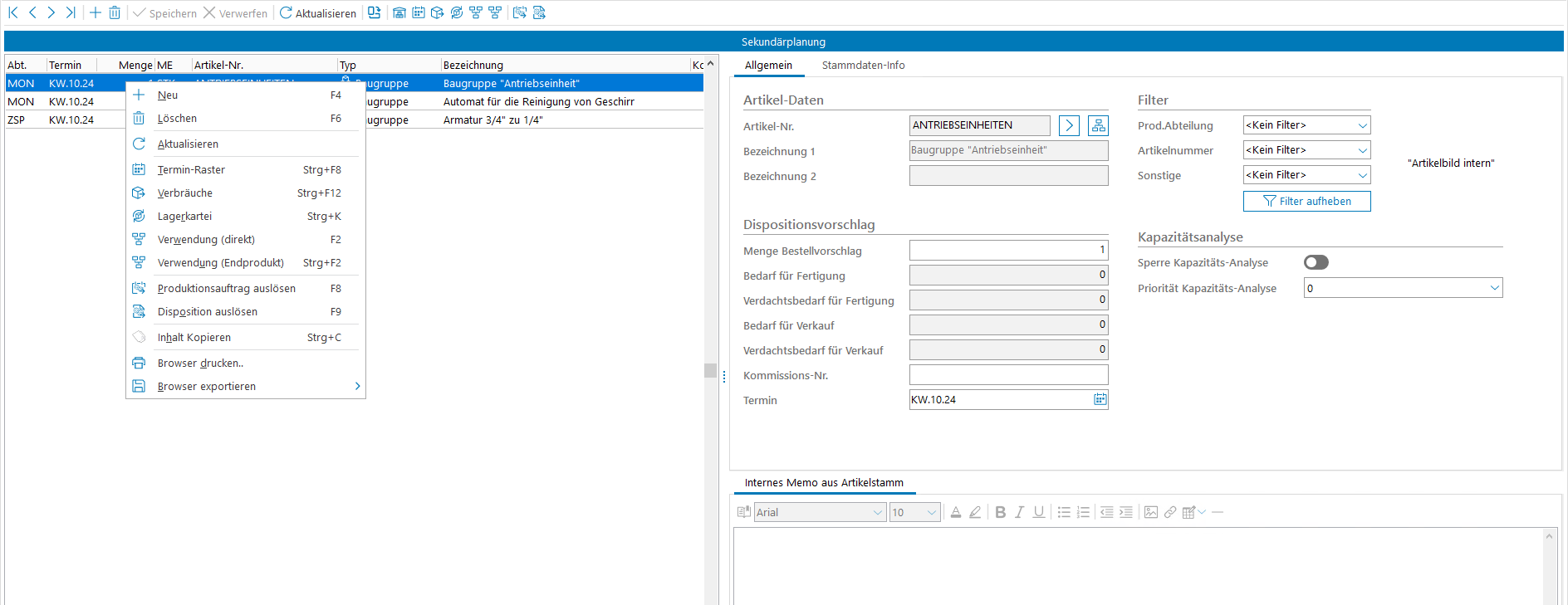The image size is (1568, 605).
Task: Click the plus icon to add new record
Action: pyautogui.click(x=96, y=12)
